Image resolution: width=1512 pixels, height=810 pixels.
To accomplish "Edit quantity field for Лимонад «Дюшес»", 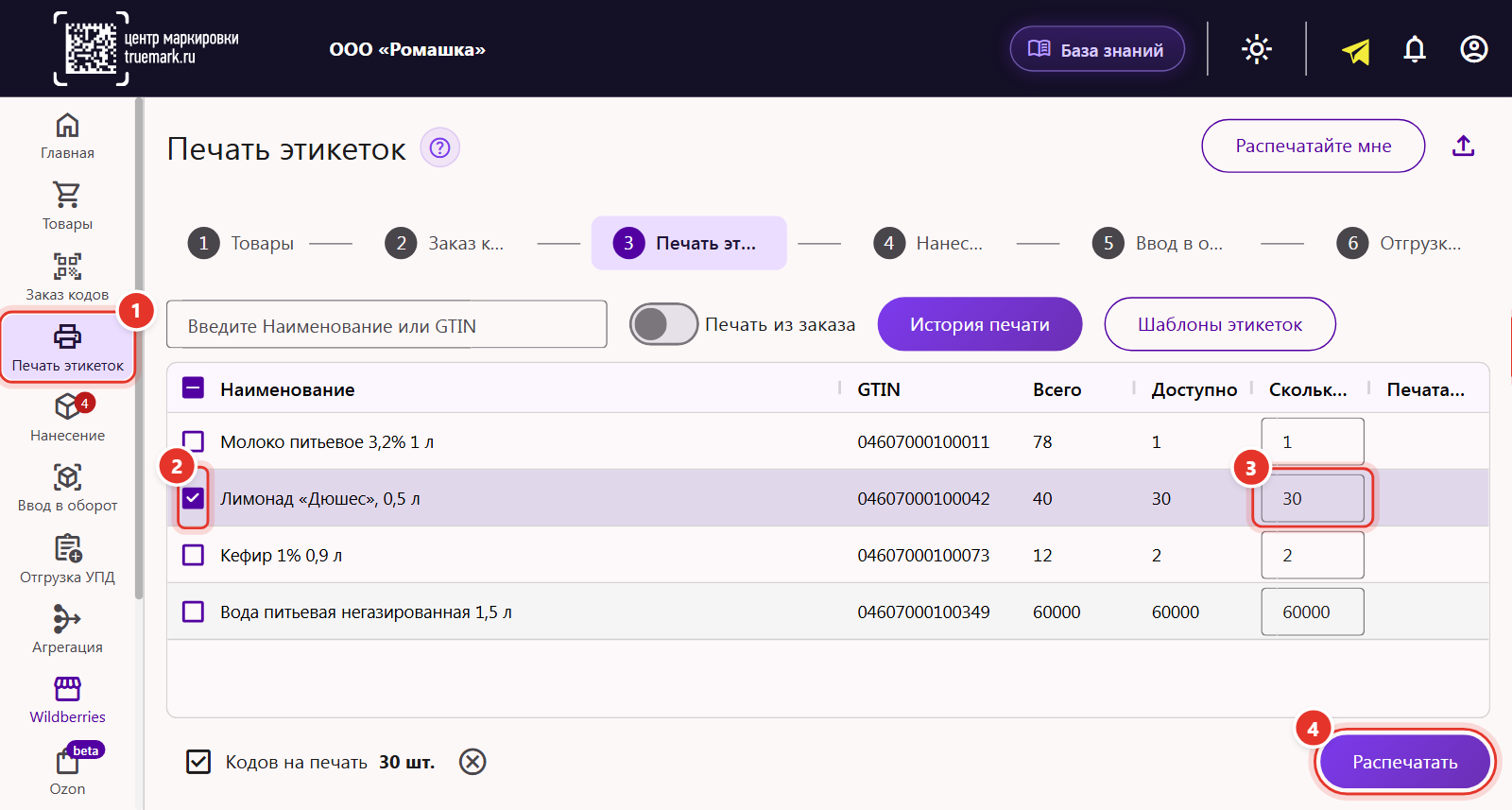I will (1313, 498).
